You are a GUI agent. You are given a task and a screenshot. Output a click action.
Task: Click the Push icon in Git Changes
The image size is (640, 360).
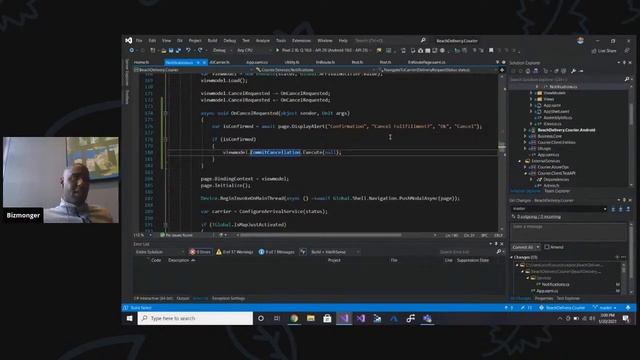click(x=628, y=209)
